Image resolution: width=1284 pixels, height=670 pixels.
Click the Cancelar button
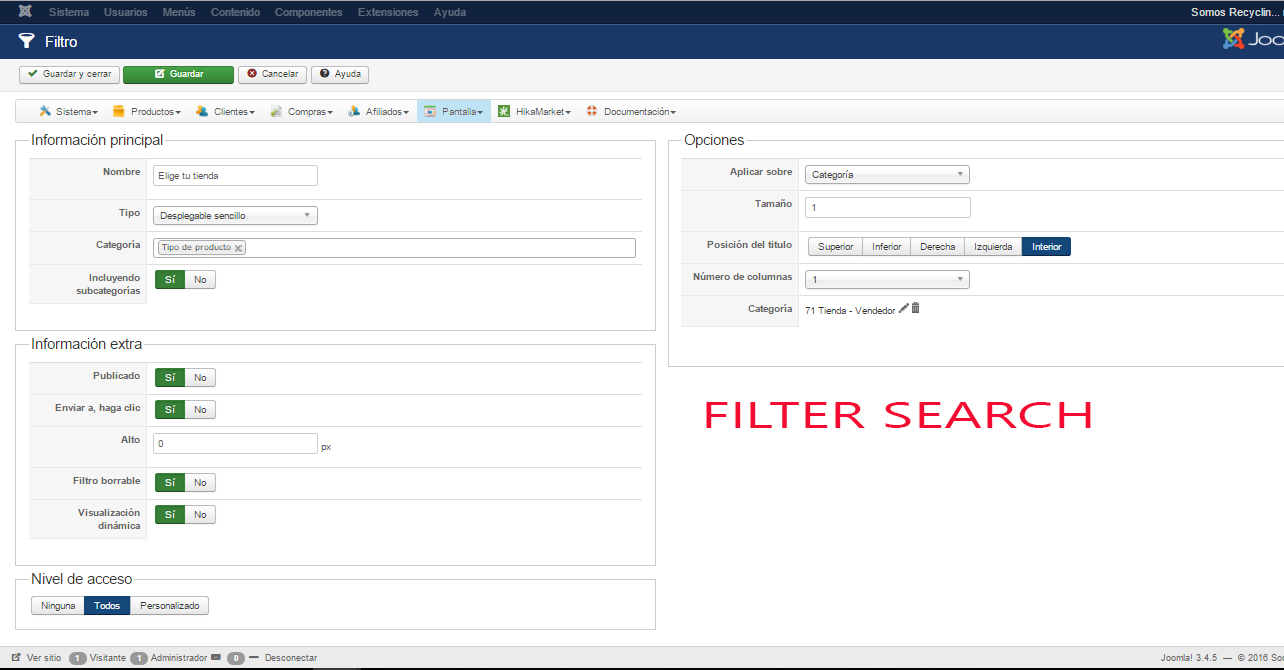coord(272,74)
